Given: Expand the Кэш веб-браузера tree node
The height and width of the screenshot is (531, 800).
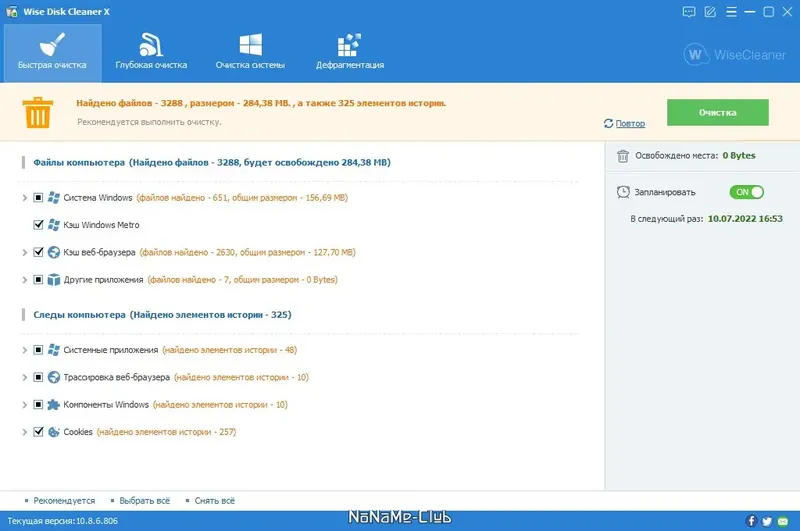Looking at the screenshot, I should point(24,252).
